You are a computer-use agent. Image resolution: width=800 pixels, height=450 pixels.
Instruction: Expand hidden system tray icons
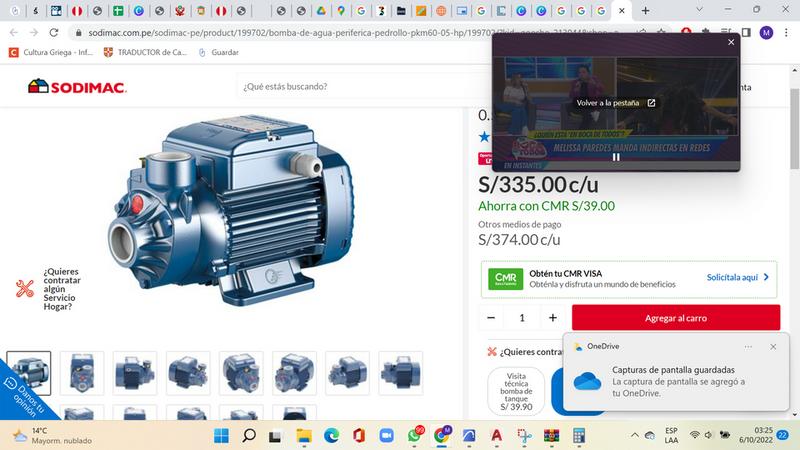click(635, 435)
